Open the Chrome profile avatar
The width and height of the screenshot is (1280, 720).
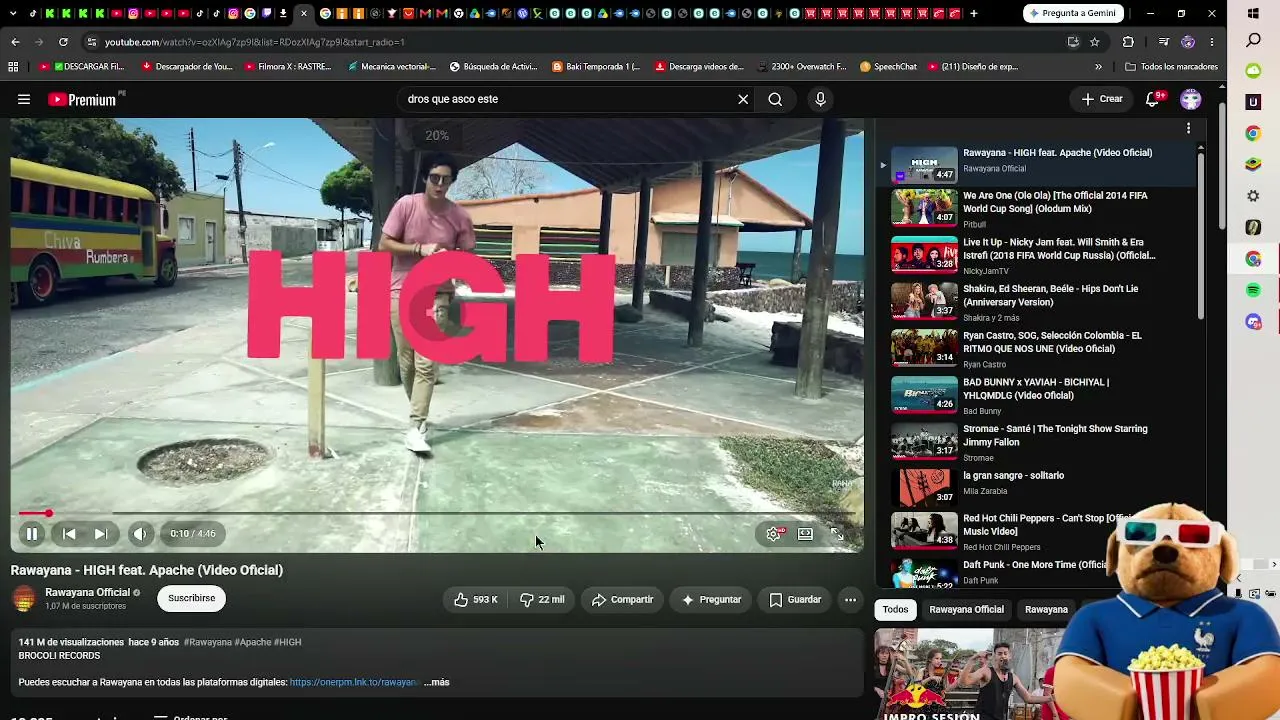point(1188,42)
